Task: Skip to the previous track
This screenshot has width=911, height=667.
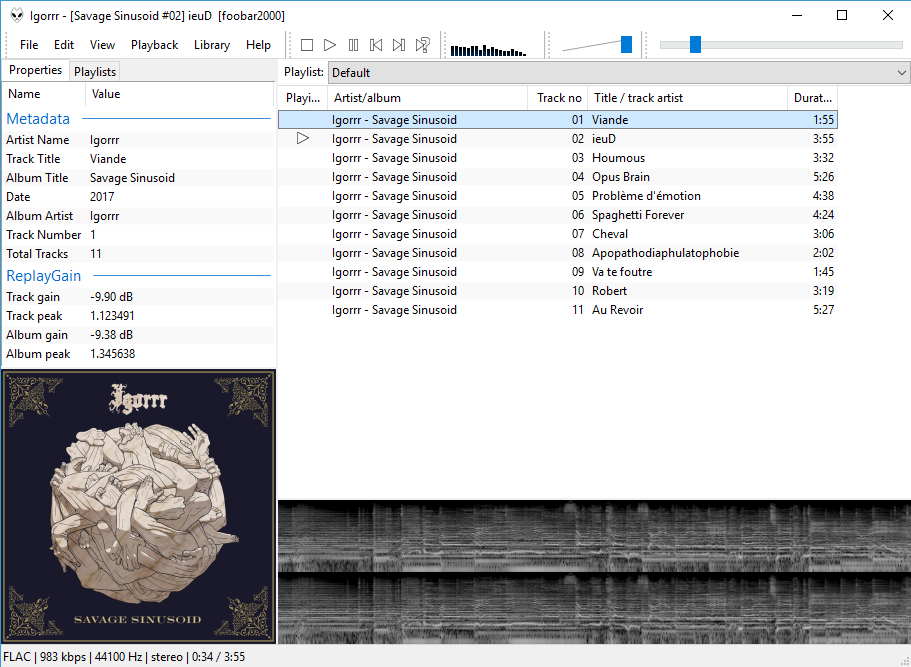Action: click(x=376, y=45)
